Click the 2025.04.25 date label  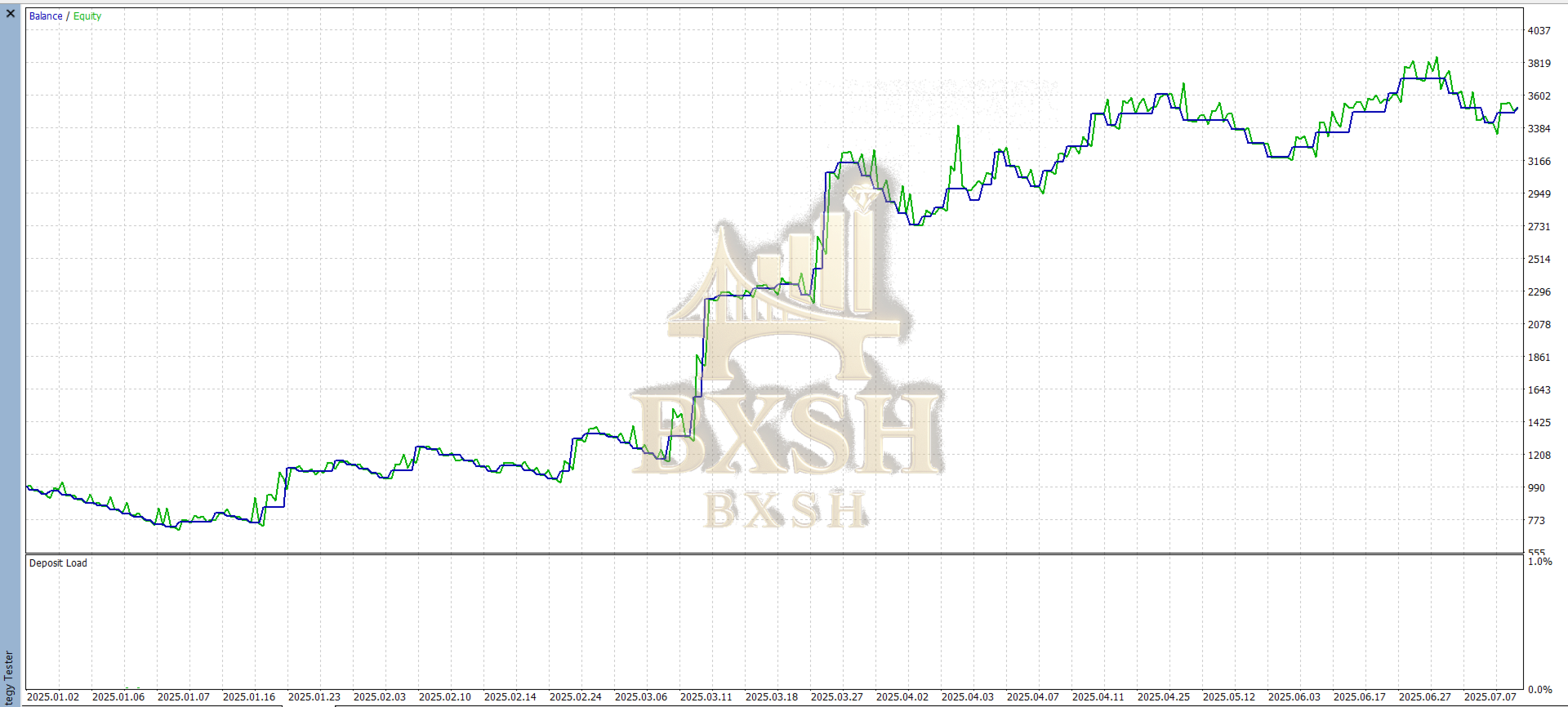click(1164, 697)
